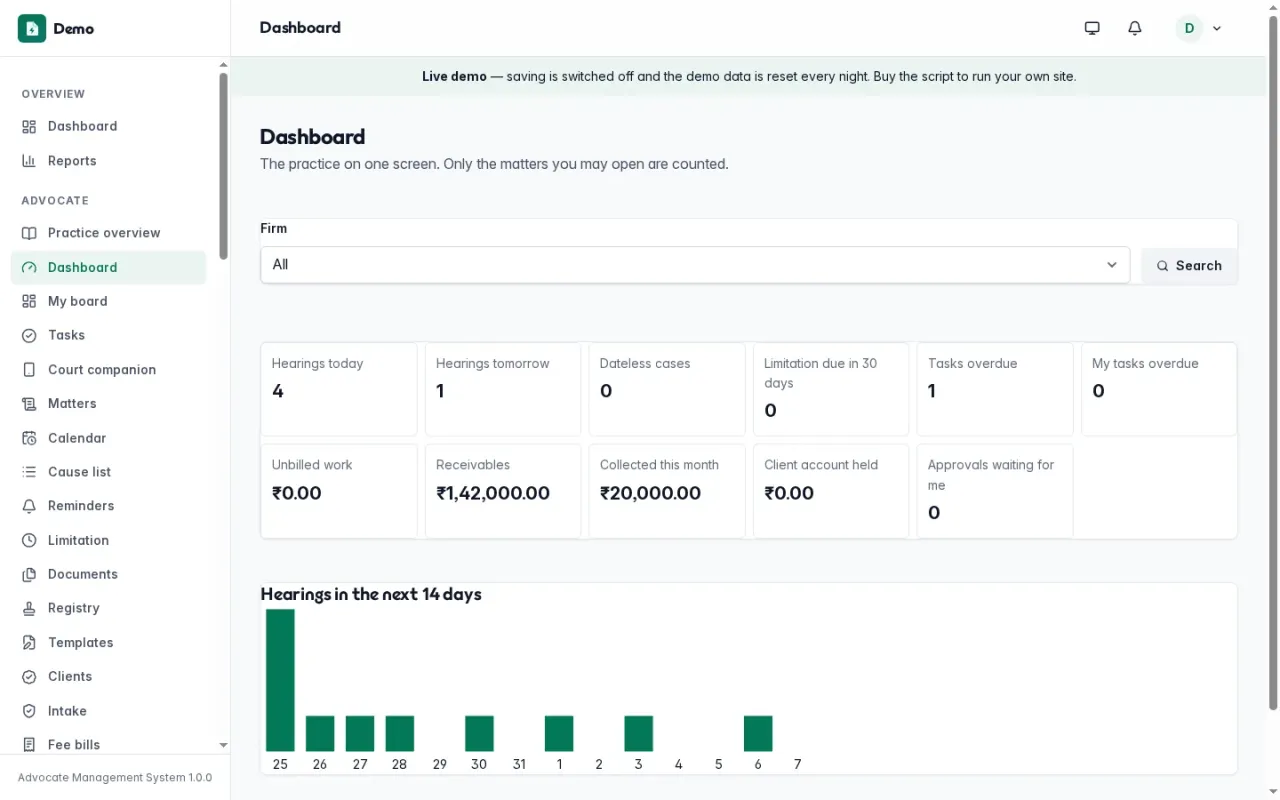The width and height of the screenshot is (1280, 800).
Task: Open the active Dashboard item under Advocate
Action: (x=109, y=267)
